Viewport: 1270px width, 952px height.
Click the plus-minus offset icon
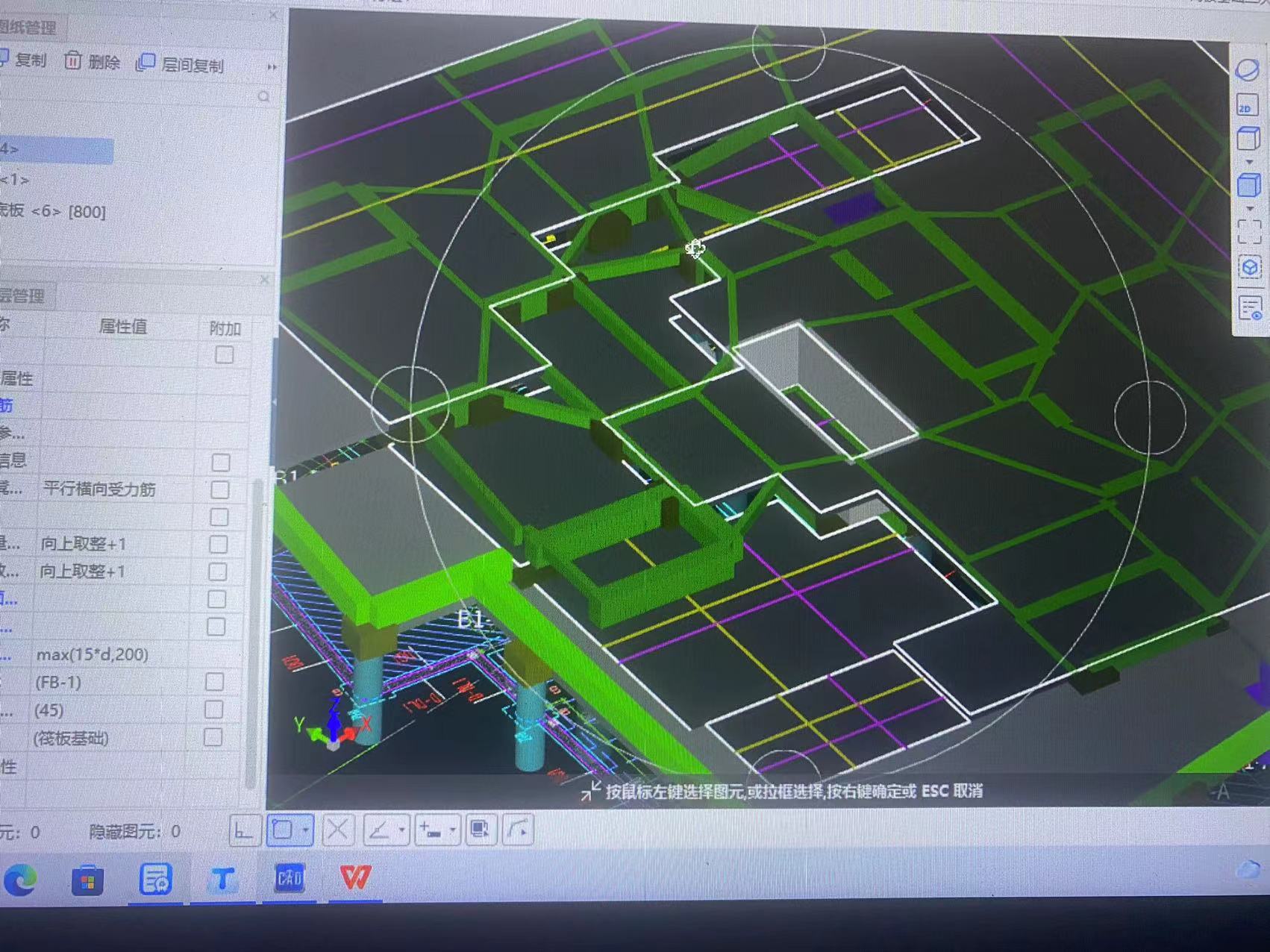click(431, 830)
